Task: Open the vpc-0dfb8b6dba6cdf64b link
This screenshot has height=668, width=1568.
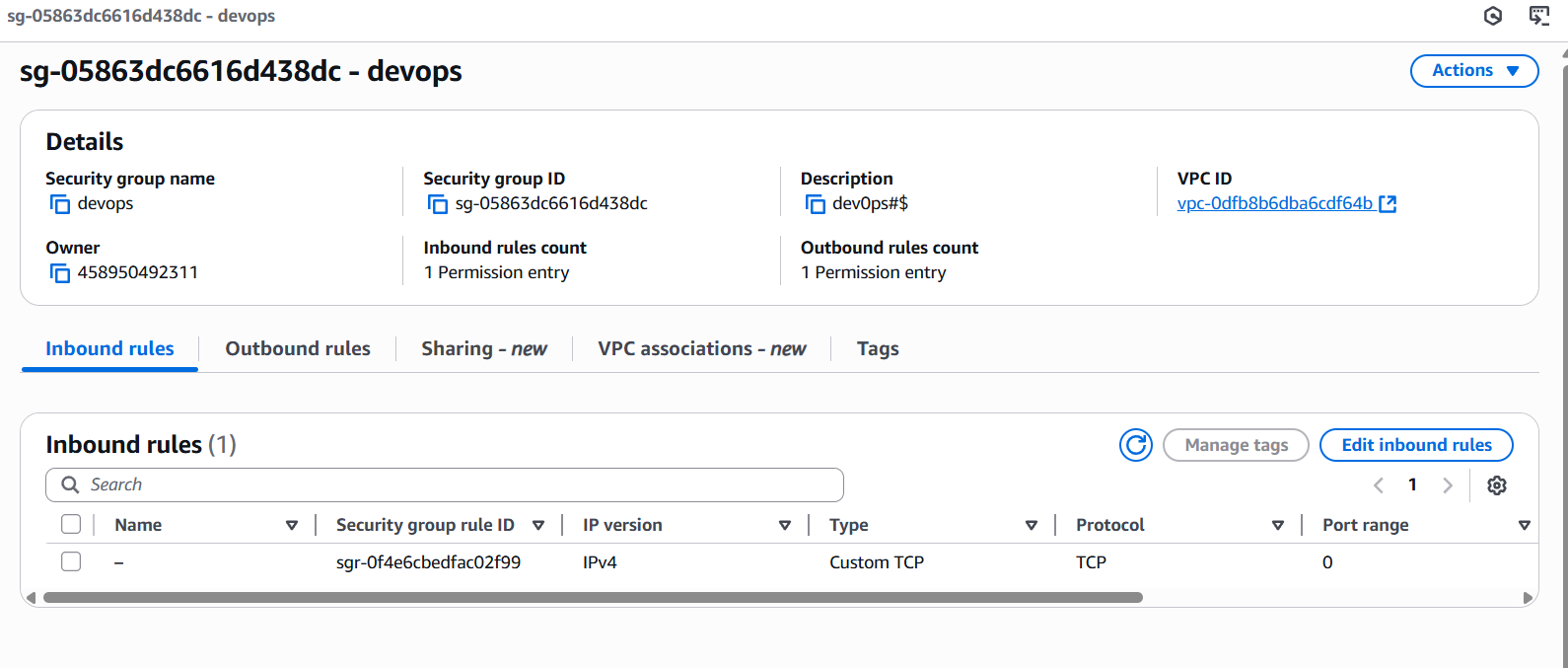Action: pyautogui.click(x=1274, y=204)
